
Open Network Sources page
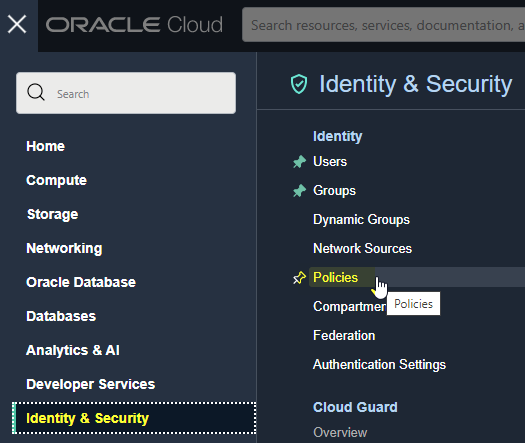coord(362,248)
